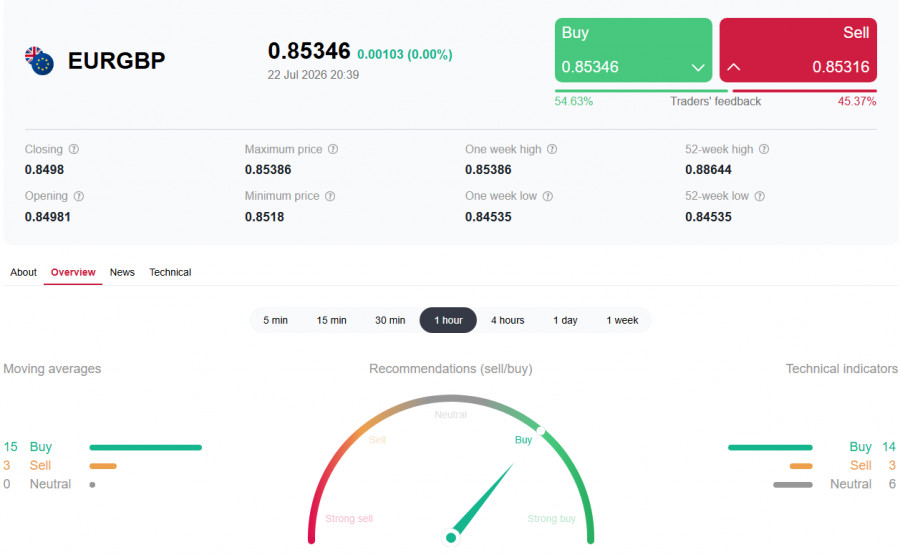The height and width of the screenshot is (555, 900).
Task: Click the Maximum price info icon
Action: click(333, 149)
